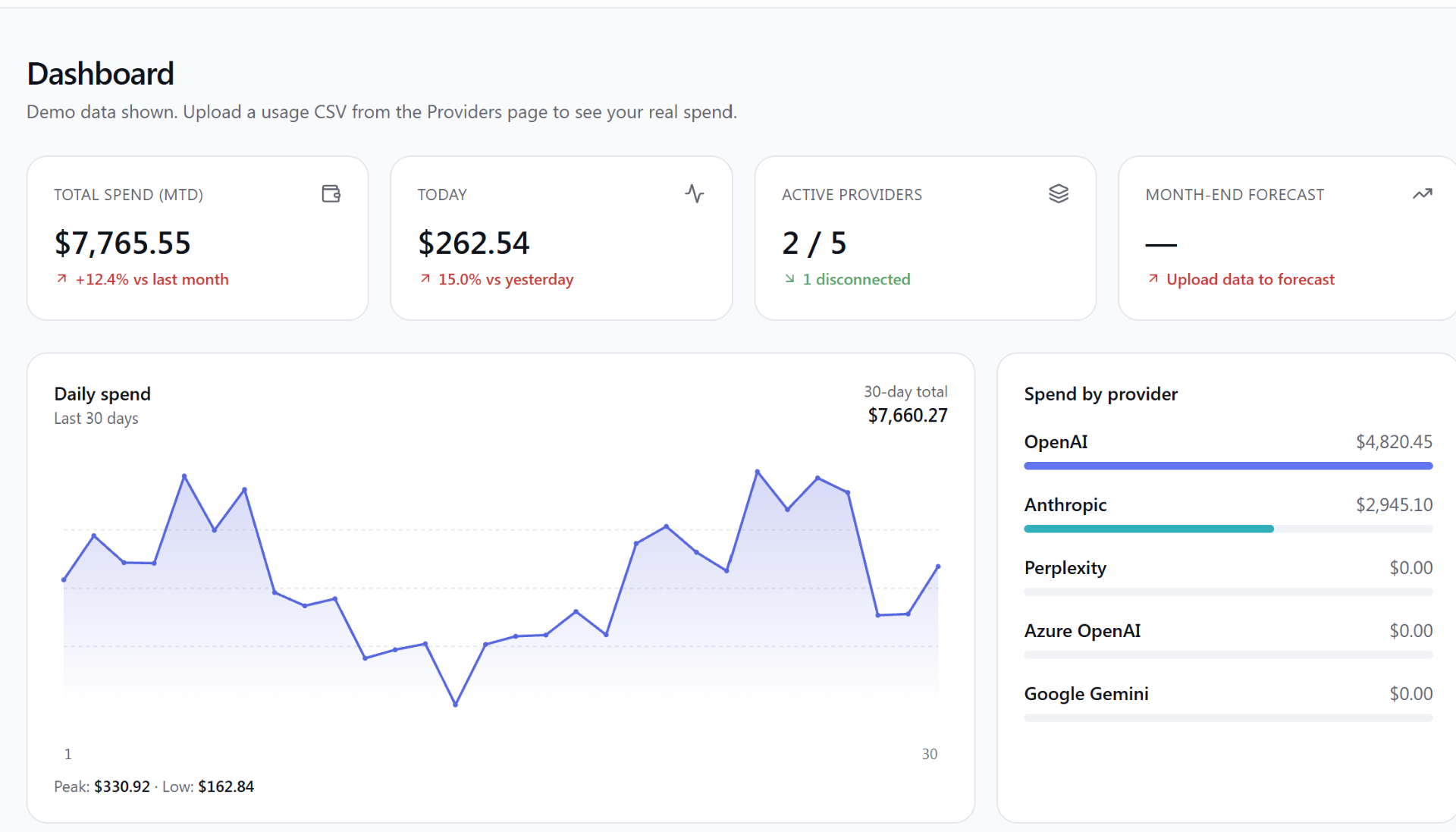The width and height of the screenshot is (1456, 832).
Task: Click the 2 / 5 active providers value
Action: [814, 243]
